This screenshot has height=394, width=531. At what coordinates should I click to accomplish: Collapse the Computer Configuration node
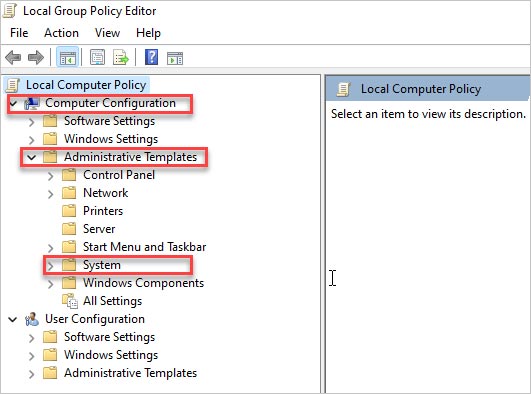[x=13, y=103]
